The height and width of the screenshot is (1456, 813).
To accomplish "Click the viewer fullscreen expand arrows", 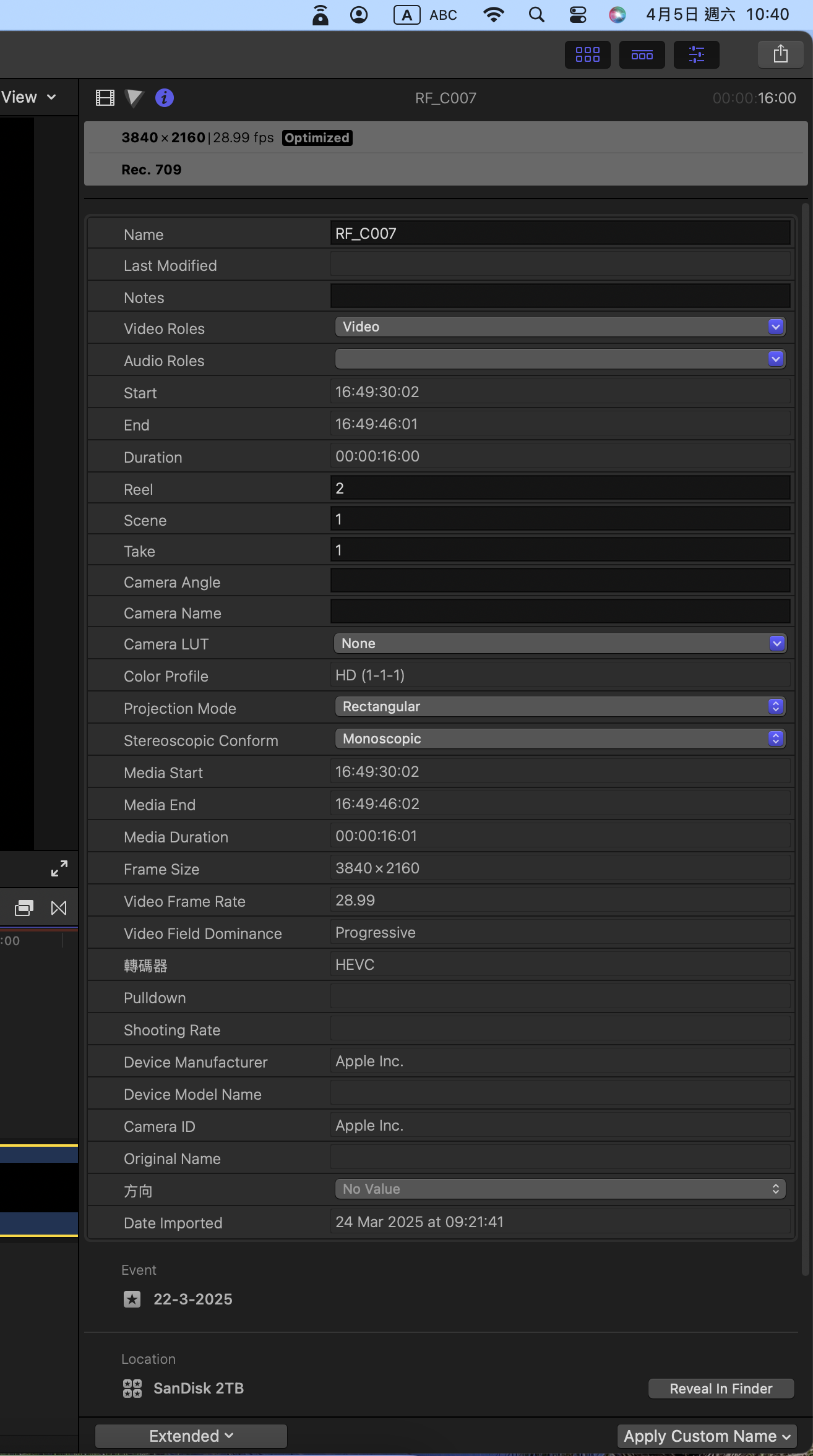I will [59, 868].
